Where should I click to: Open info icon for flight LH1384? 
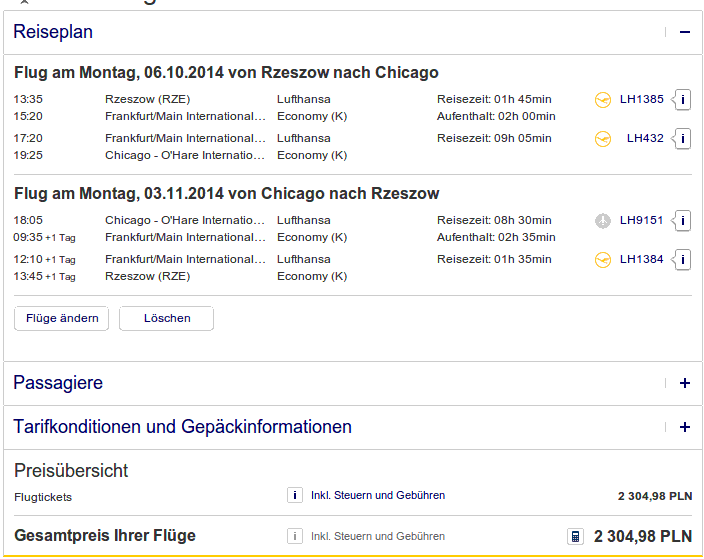pyautogui.click(x=682, y=260)
